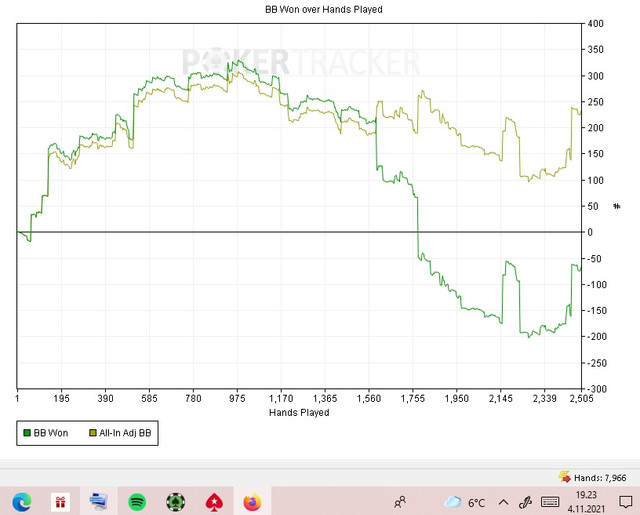The height and width of the screenshot is (515, 640).
Task: Click the people icon in system tray
Action: [x=400, y=502]
